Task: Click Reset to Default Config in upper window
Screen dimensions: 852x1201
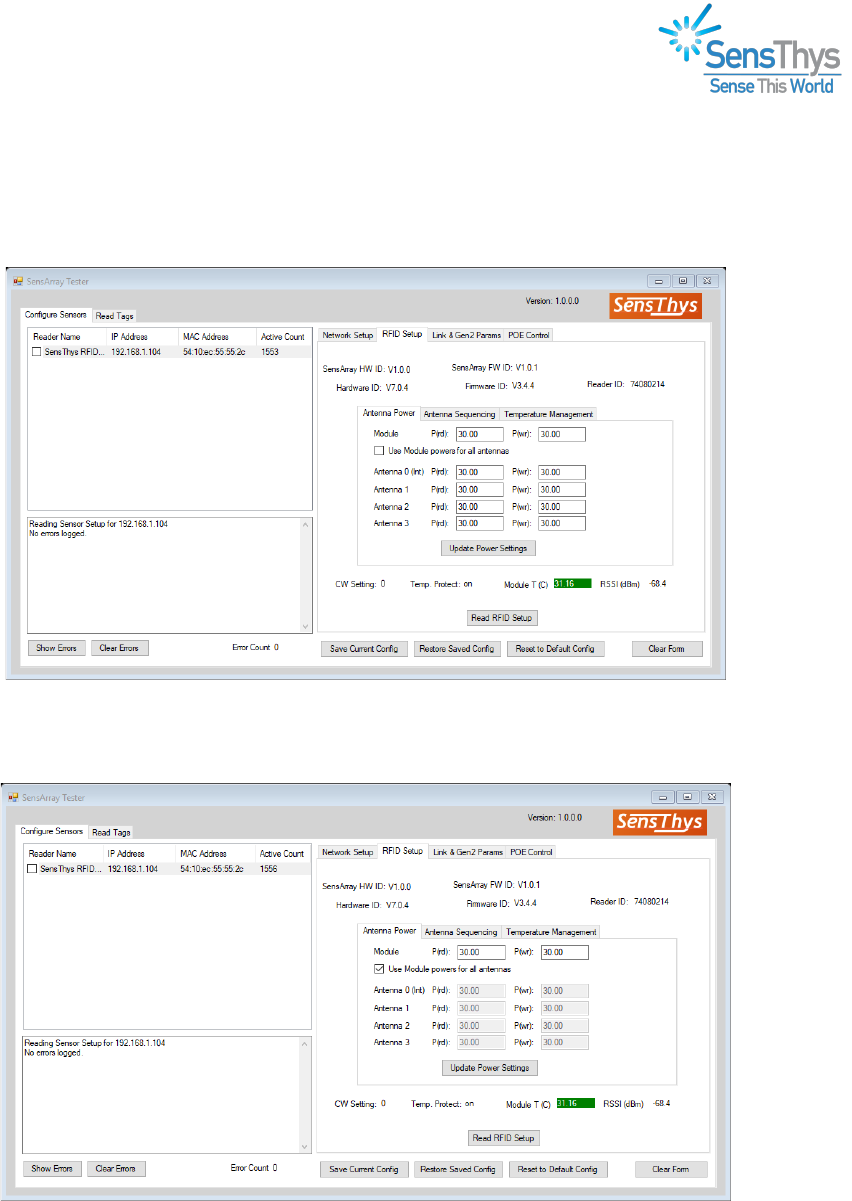Action: click(555, 649)
